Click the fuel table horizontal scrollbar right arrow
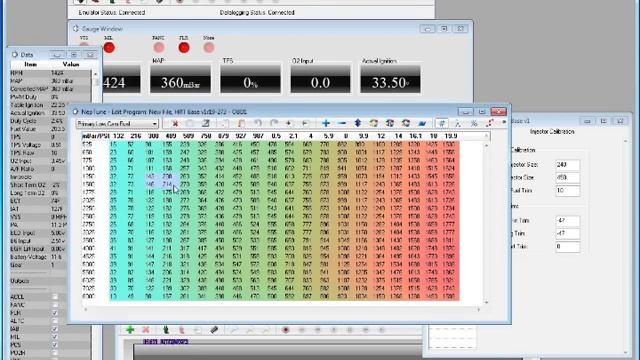 (479, 310)
